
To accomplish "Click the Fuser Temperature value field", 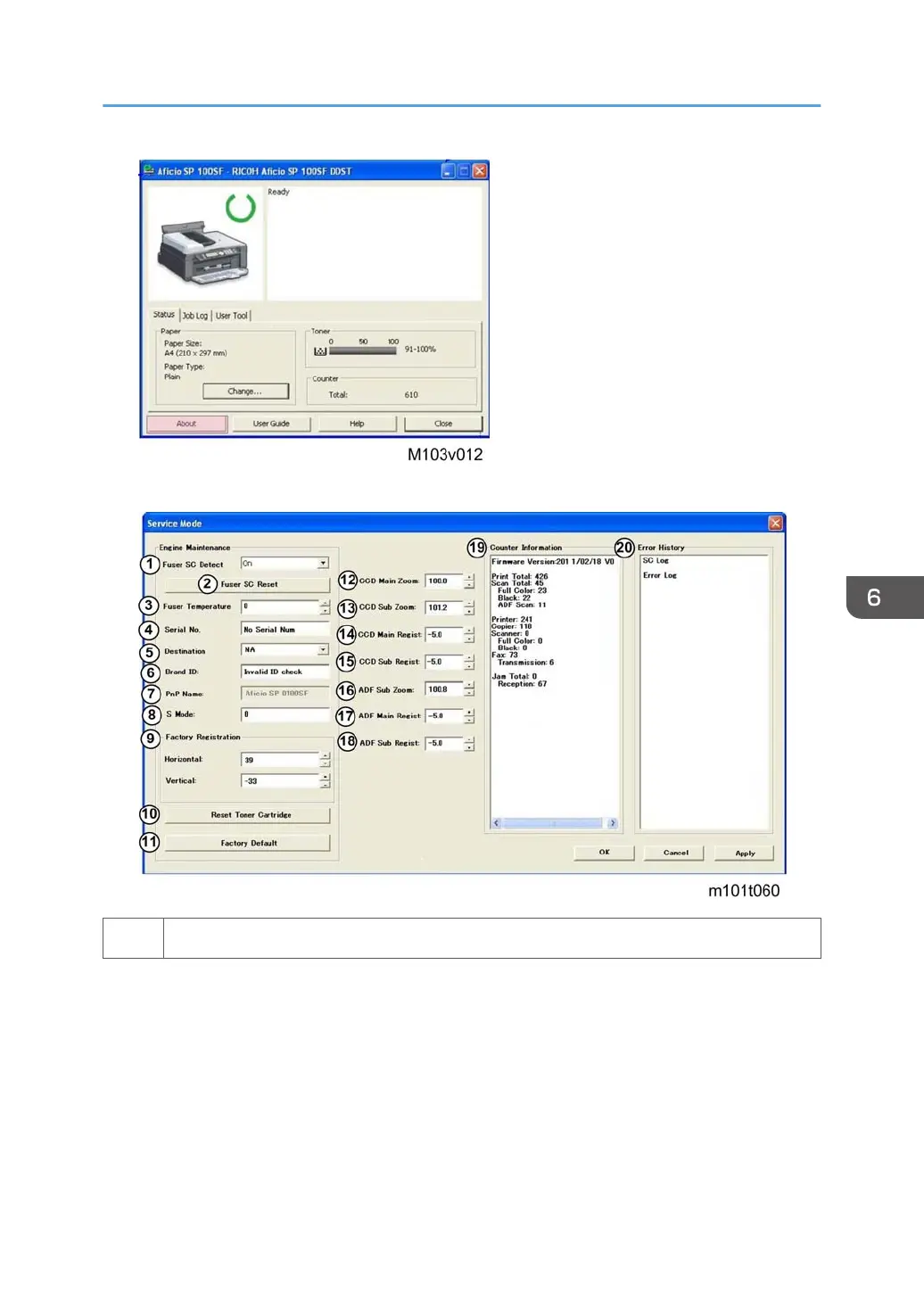I will (x=280, y=606).
